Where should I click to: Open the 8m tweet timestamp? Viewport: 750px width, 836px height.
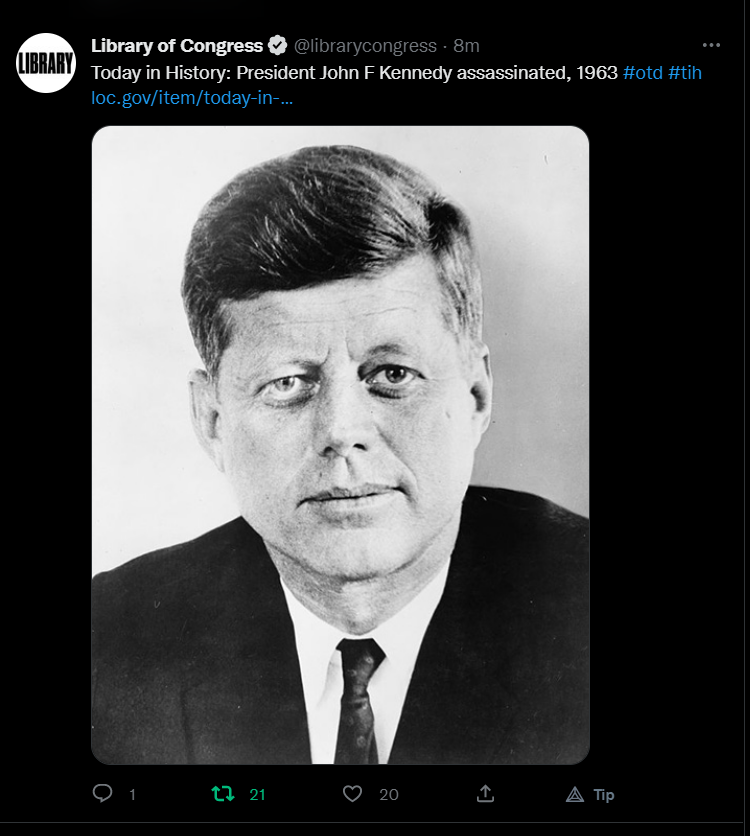coord(466,46)
